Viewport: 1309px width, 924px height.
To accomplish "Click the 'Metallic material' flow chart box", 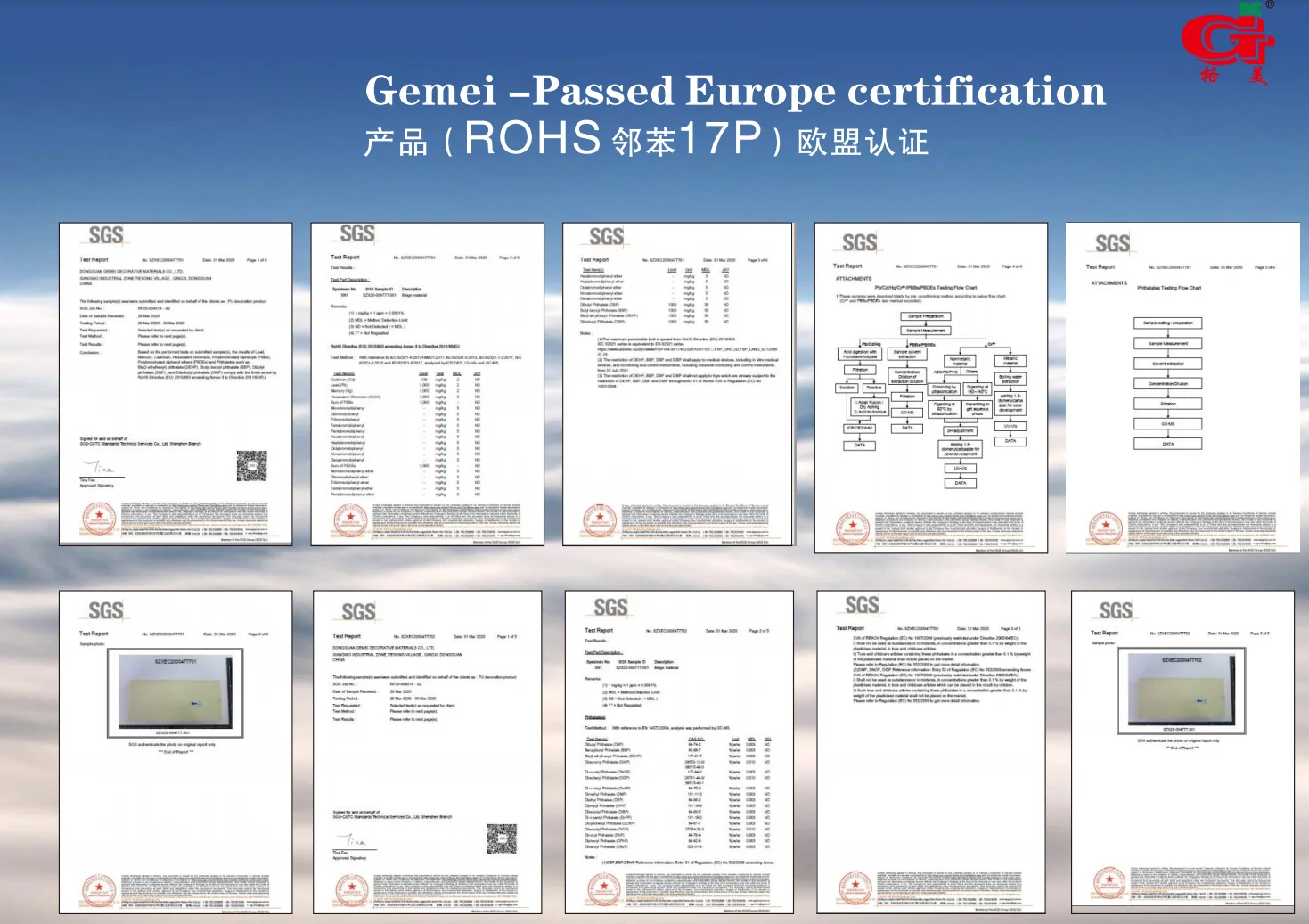I will pyautogui.click(x=1010, y=361).
